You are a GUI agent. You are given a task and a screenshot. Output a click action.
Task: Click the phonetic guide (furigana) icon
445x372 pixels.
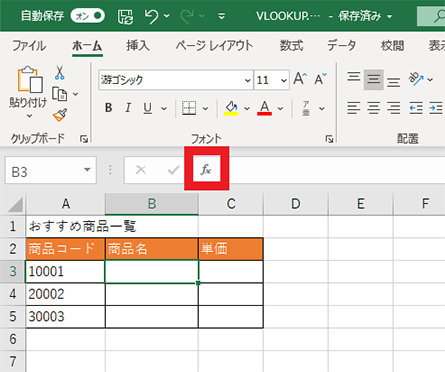pos(306,108)
